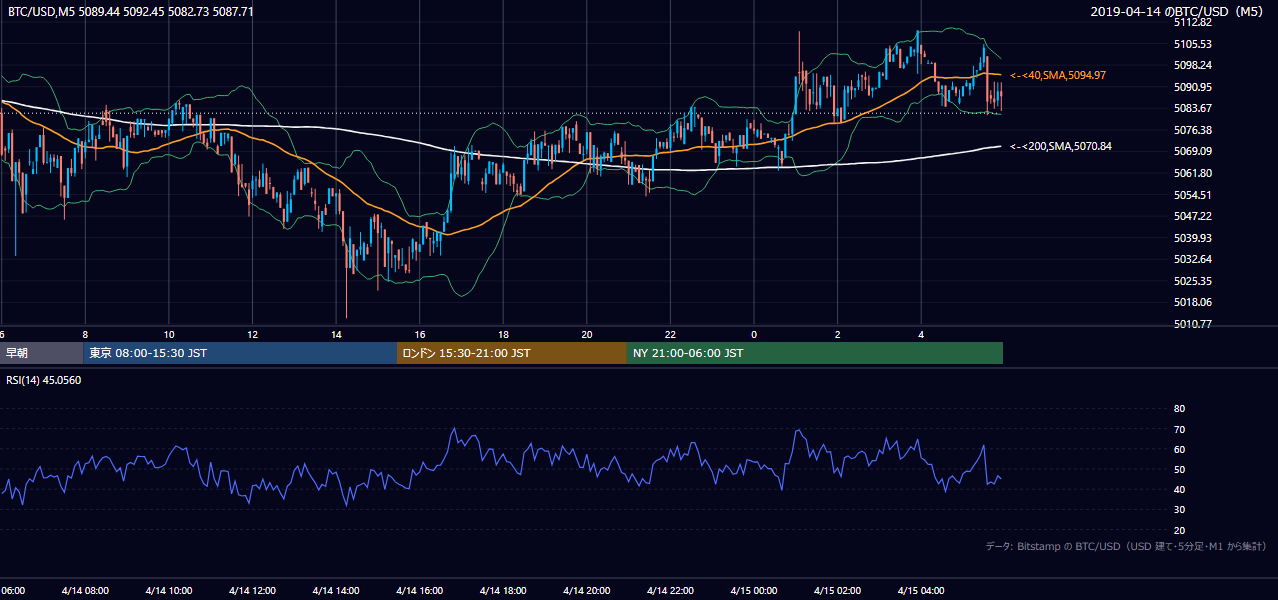Viewport: 1278px width, 600px height.
Task: Click RSI axis level 20
Action: (x=1179, y=530)
